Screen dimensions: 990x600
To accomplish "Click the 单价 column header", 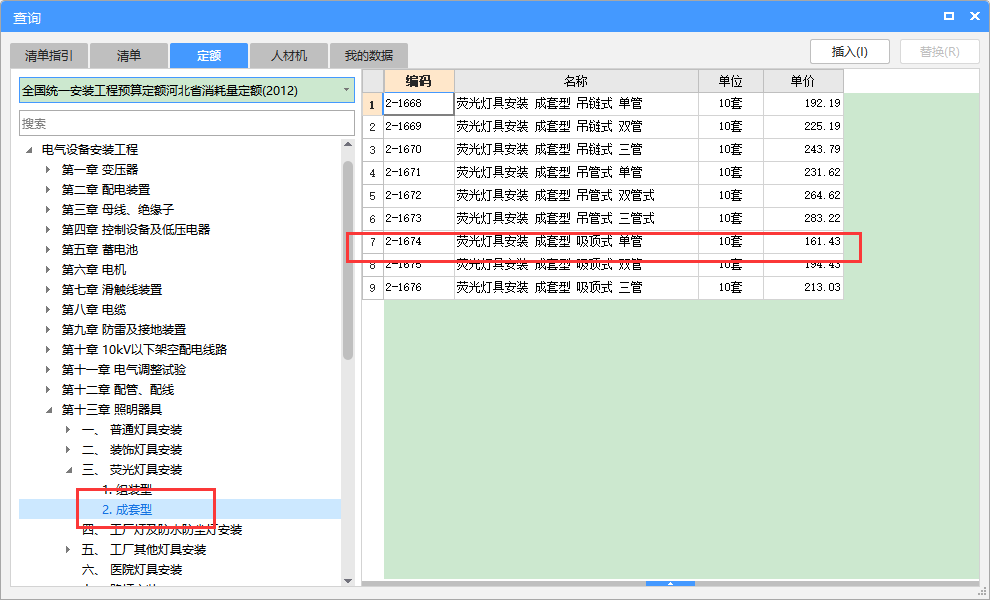I will (803, 81).
